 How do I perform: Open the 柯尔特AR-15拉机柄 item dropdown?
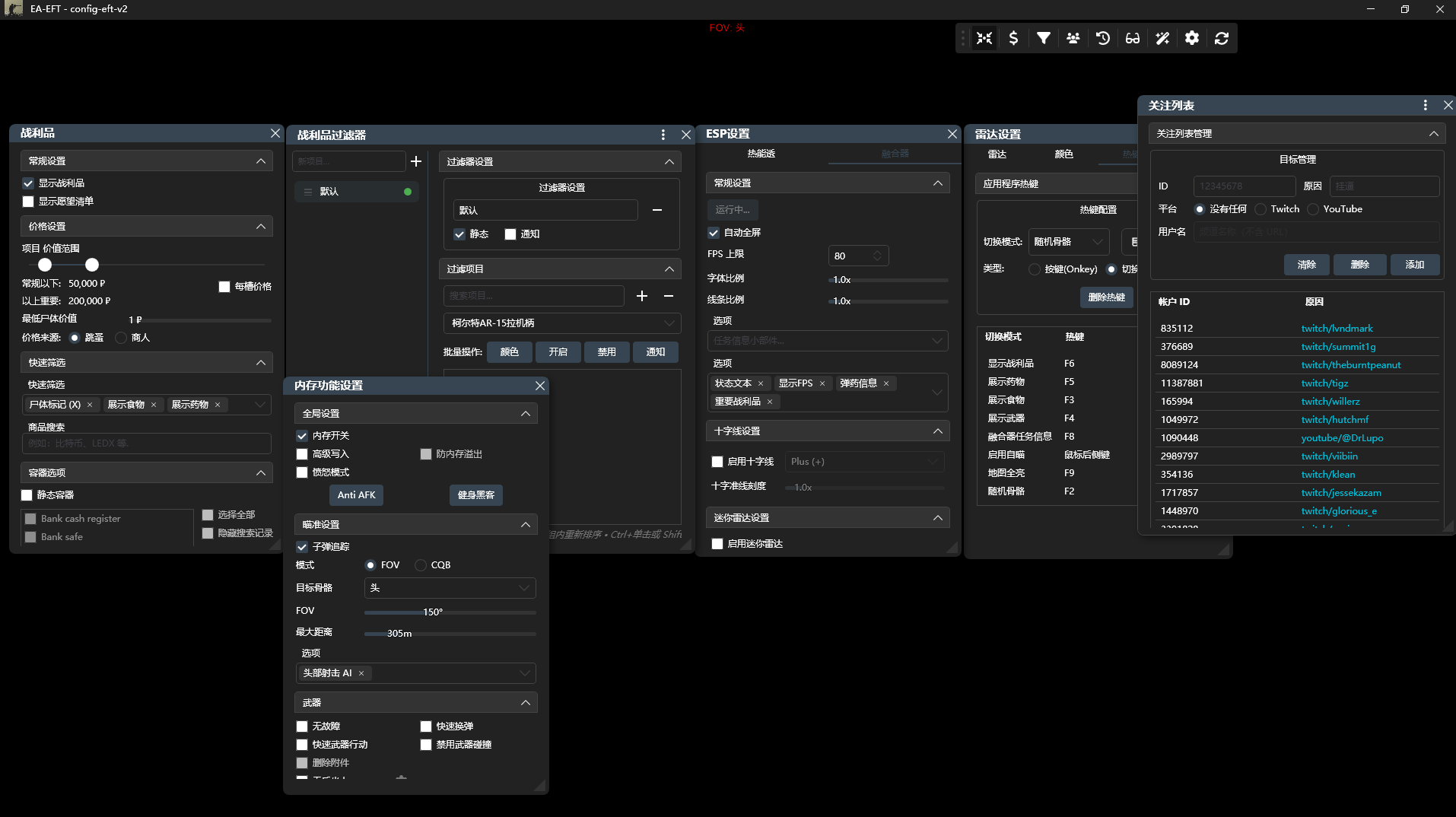tap(561, 323)
